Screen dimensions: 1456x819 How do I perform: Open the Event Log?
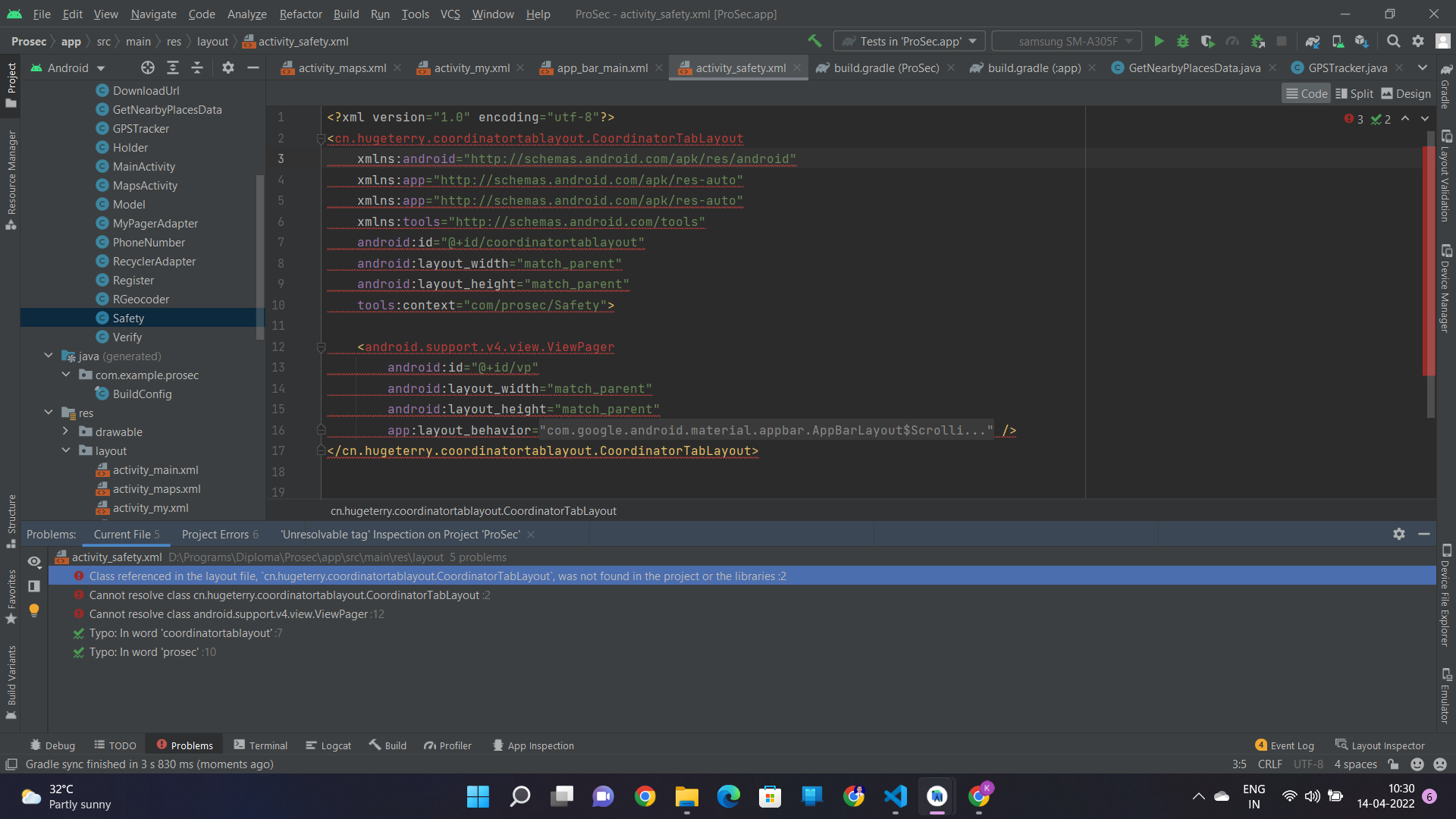[1285, 745]
